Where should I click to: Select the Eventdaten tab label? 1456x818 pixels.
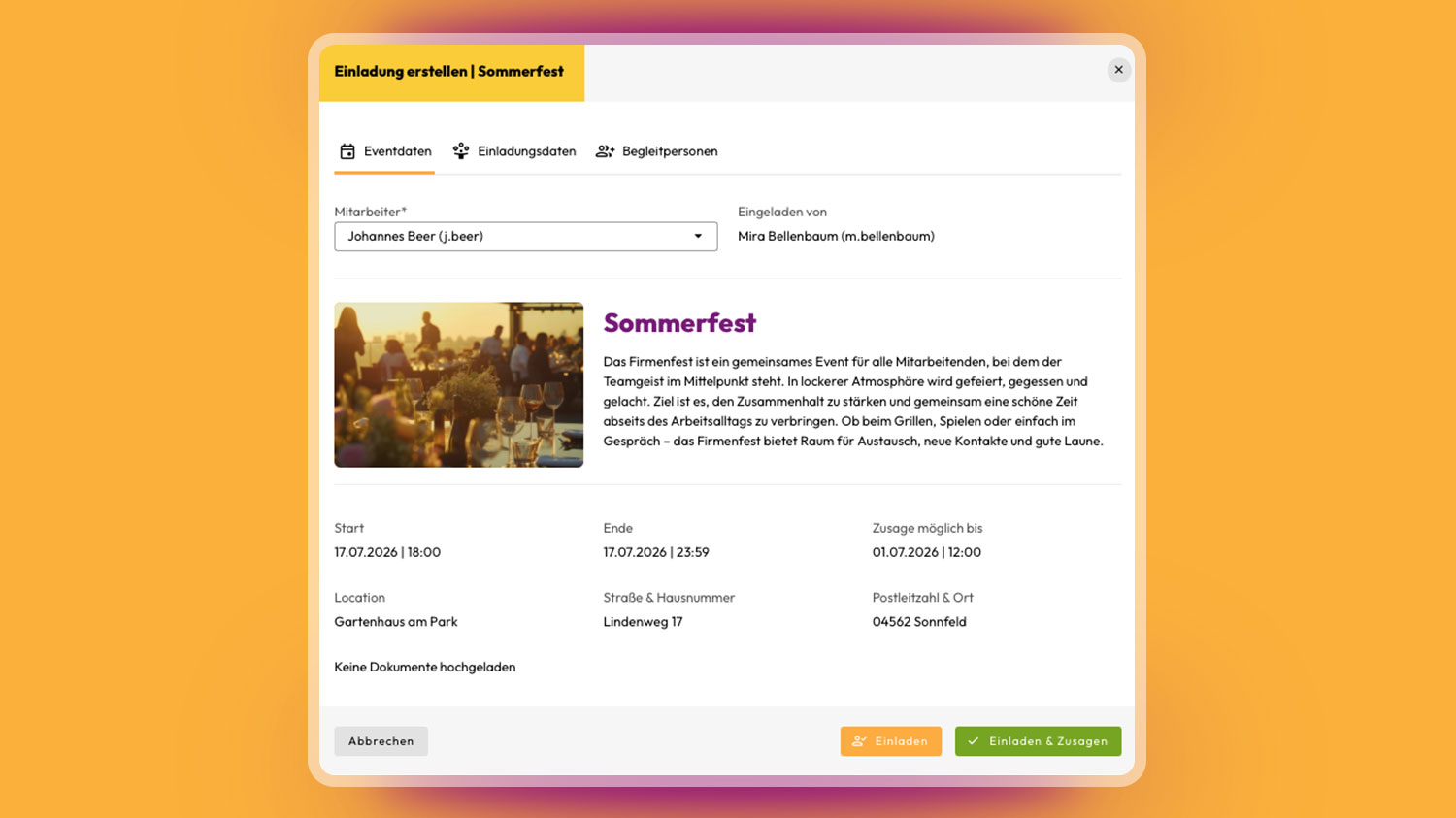pyautogui.click(x=397, y=151)
